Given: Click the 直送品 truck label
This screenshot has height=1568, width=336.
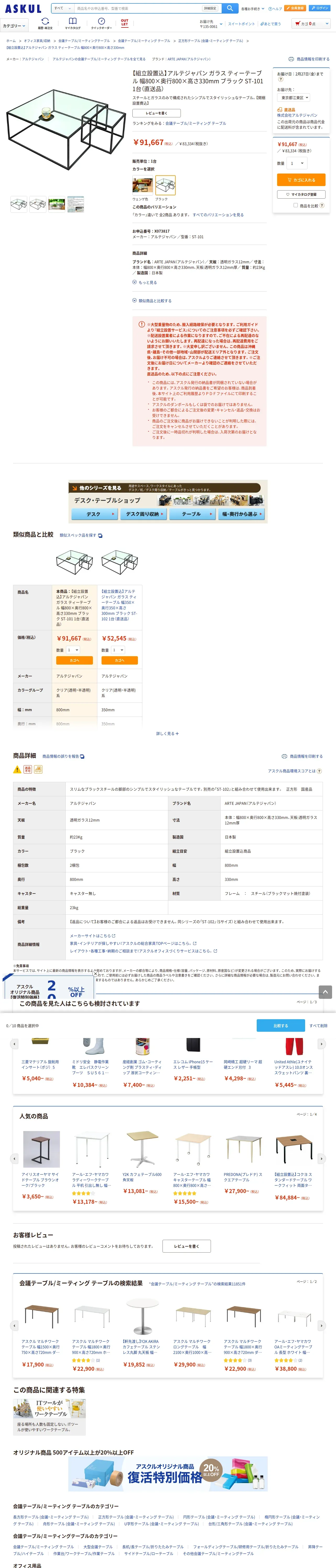Looking at the screenshot, I should pos(286,109).
